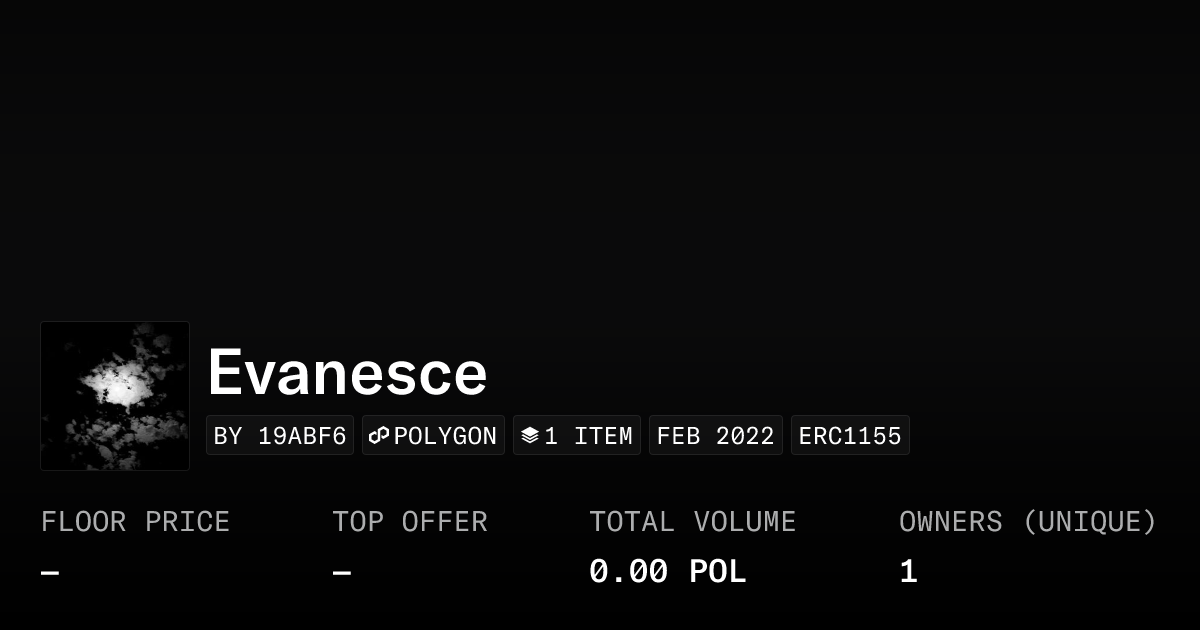The width and height of the screenshot is (1200, 630).
Task: Click the POL currency unit text
Action: coord(717,572)
